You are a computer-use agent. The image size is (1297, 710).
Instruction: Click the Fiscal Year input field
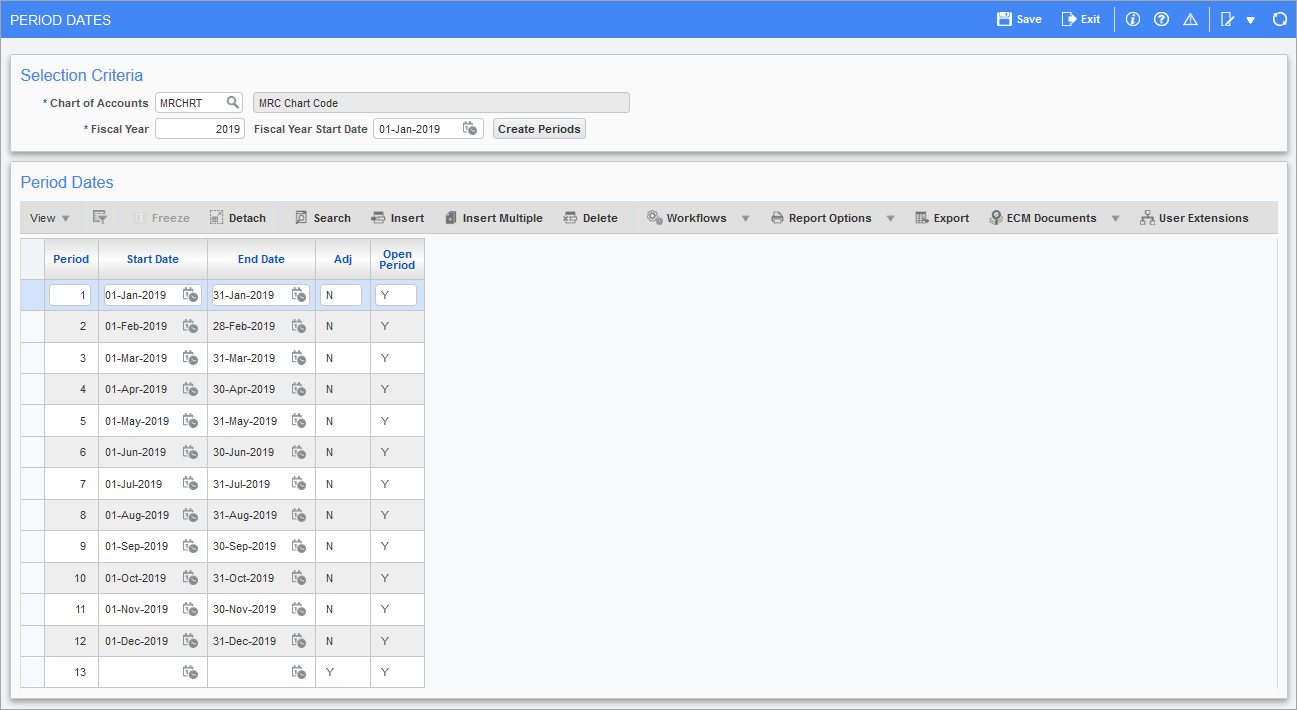pyautogui.click(x=200, y=128)
